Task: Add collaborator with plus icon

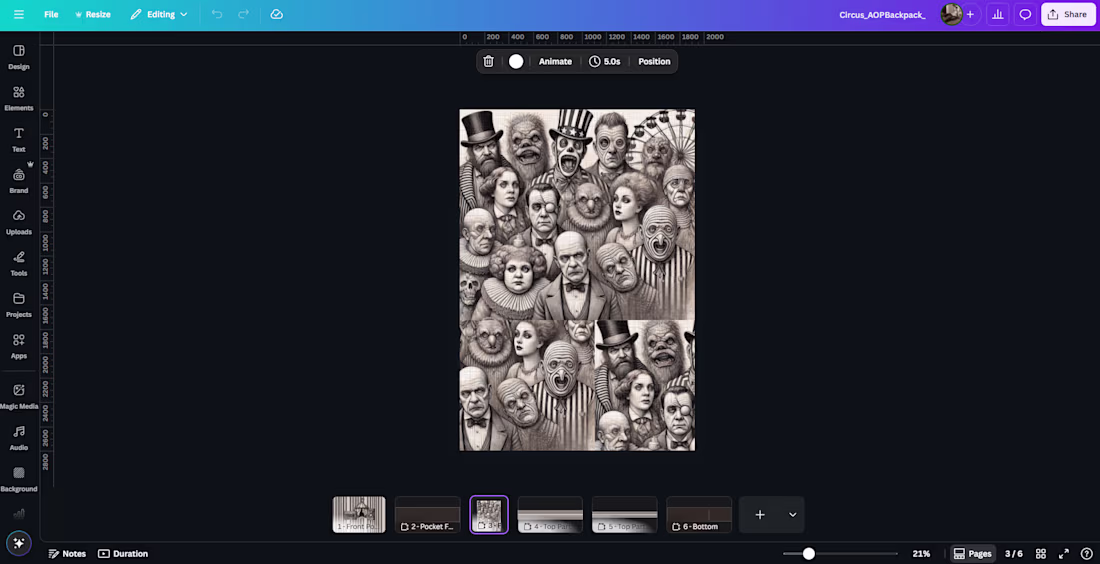Action: pyautogui.click(x=970, y=14)
